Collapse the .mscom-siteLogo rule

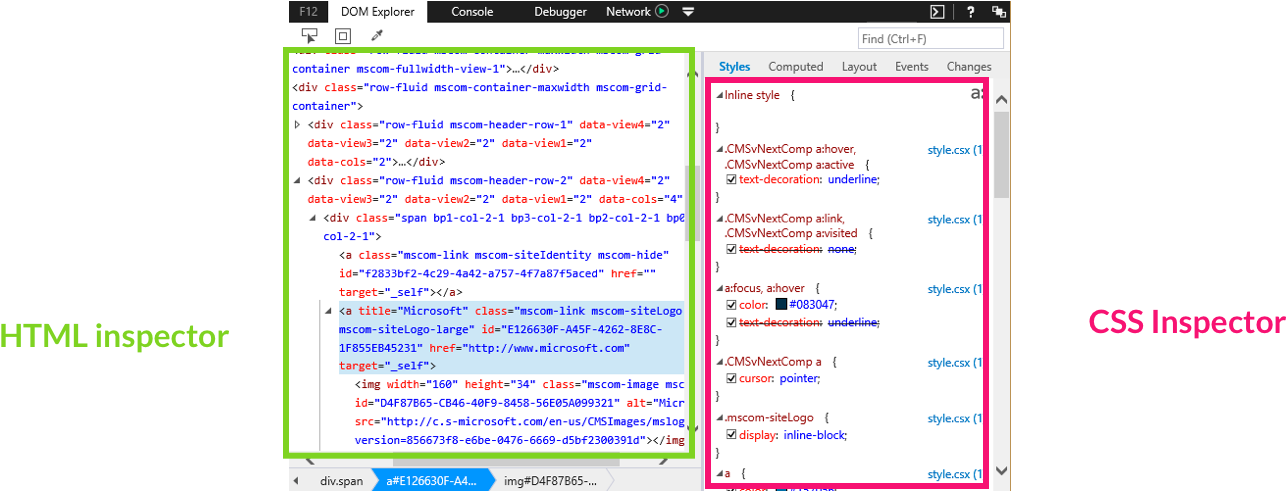tap(720, 418)
